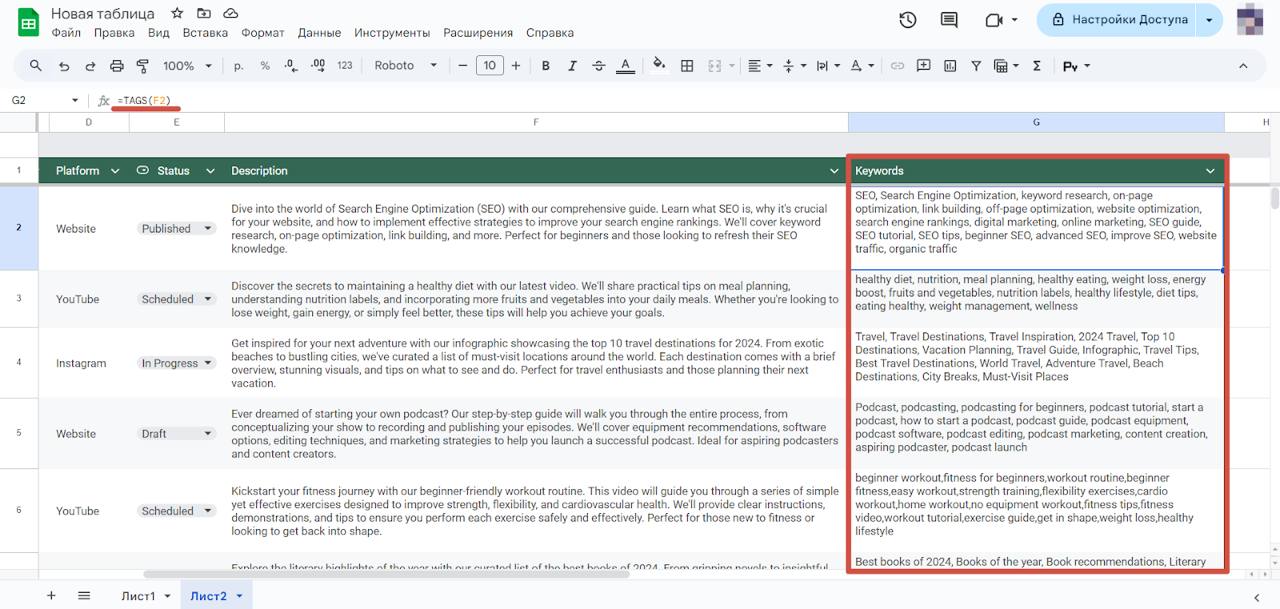This screenshot has height=609, width=1280.
Task: Open the borders tool
Action: pyautogui.click(x=687, y=66)
